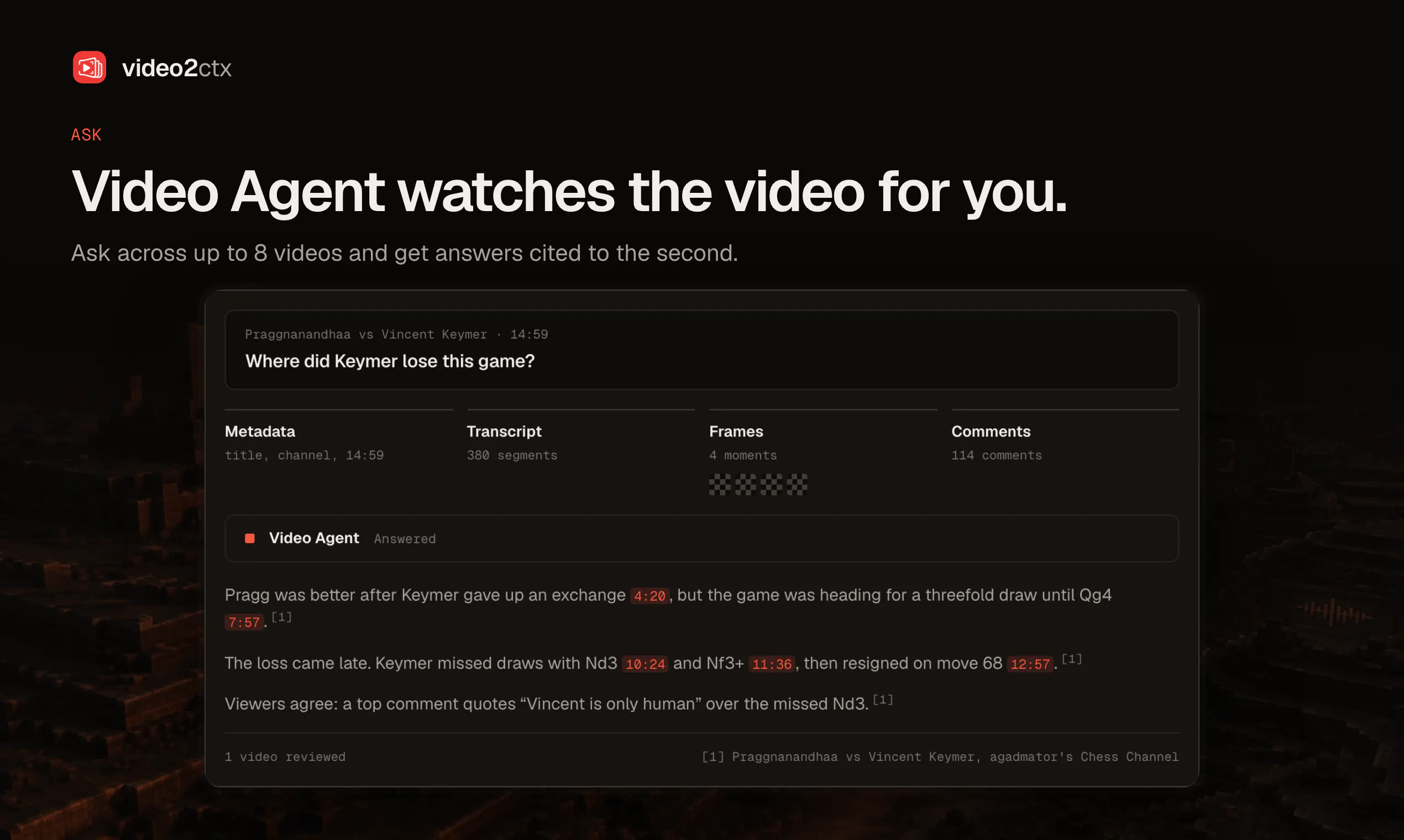Open the second chessboard frame thumbnail
Image resolution: width=1404 pixels, height=840 pixels.
(x=746, y=485)
